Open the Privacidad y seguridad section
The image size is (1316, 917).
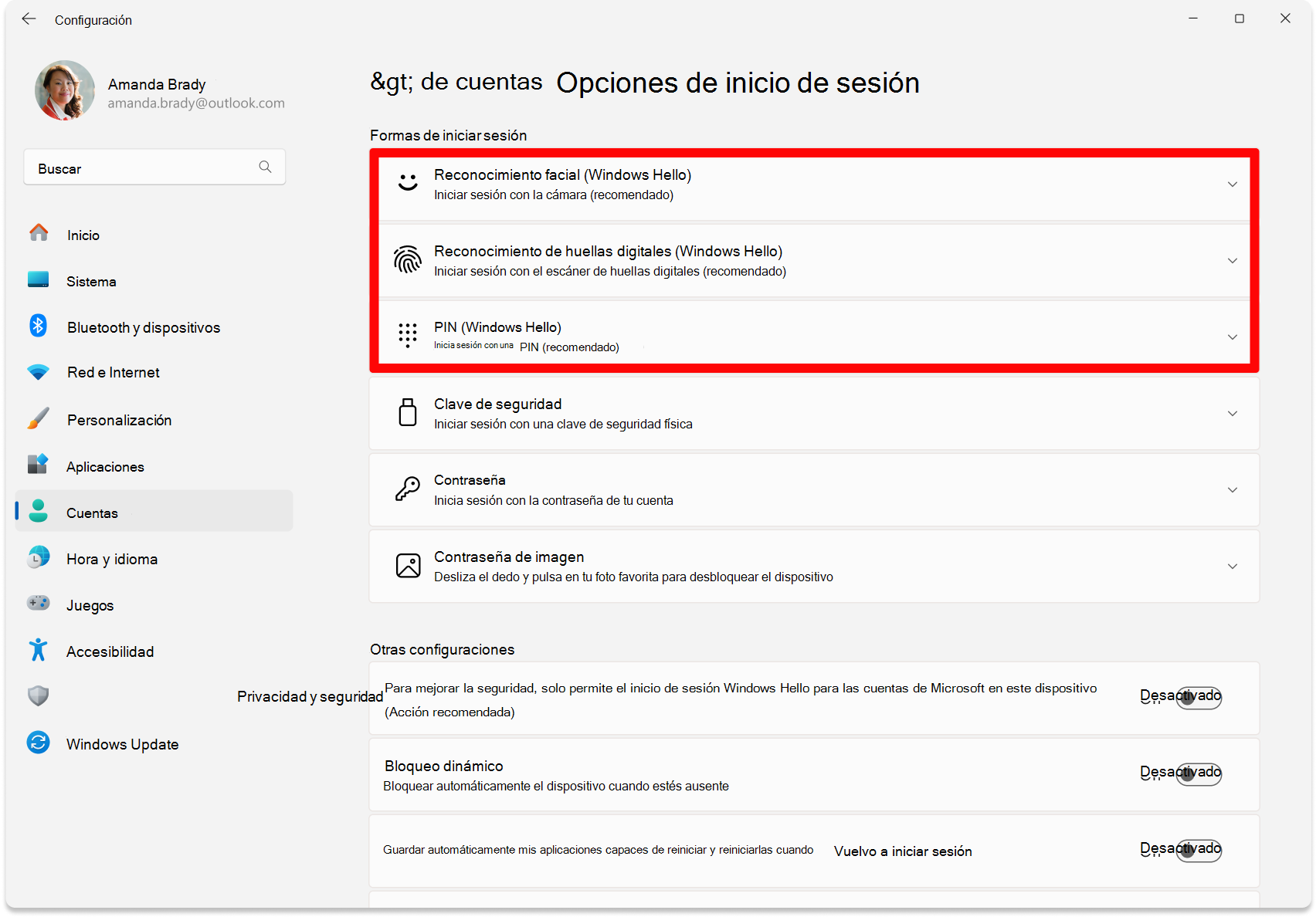[x=309, y=696]
